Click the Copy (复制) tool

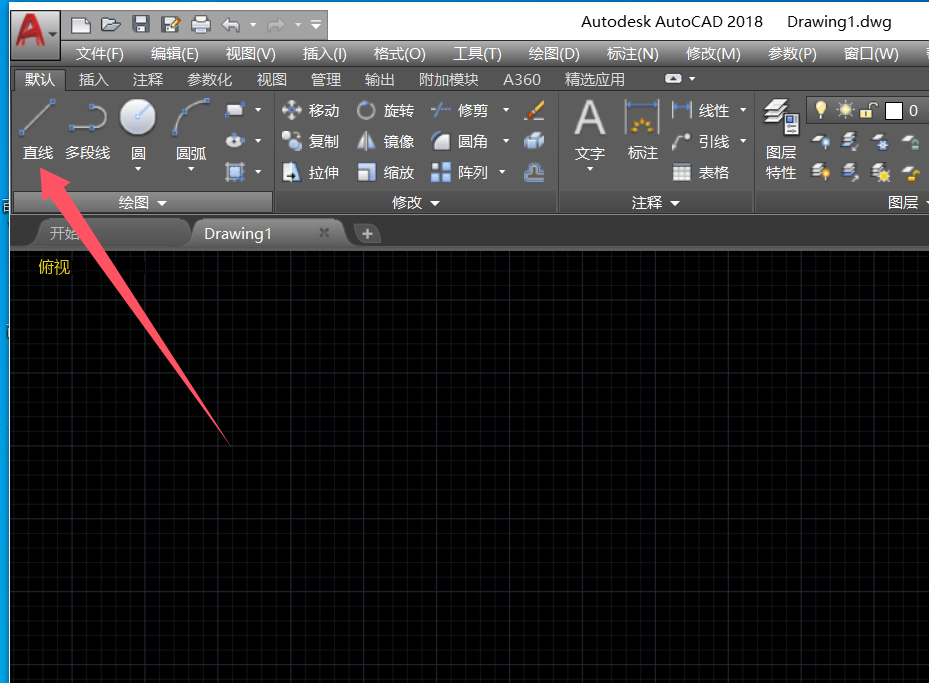(x=310, y=142)
